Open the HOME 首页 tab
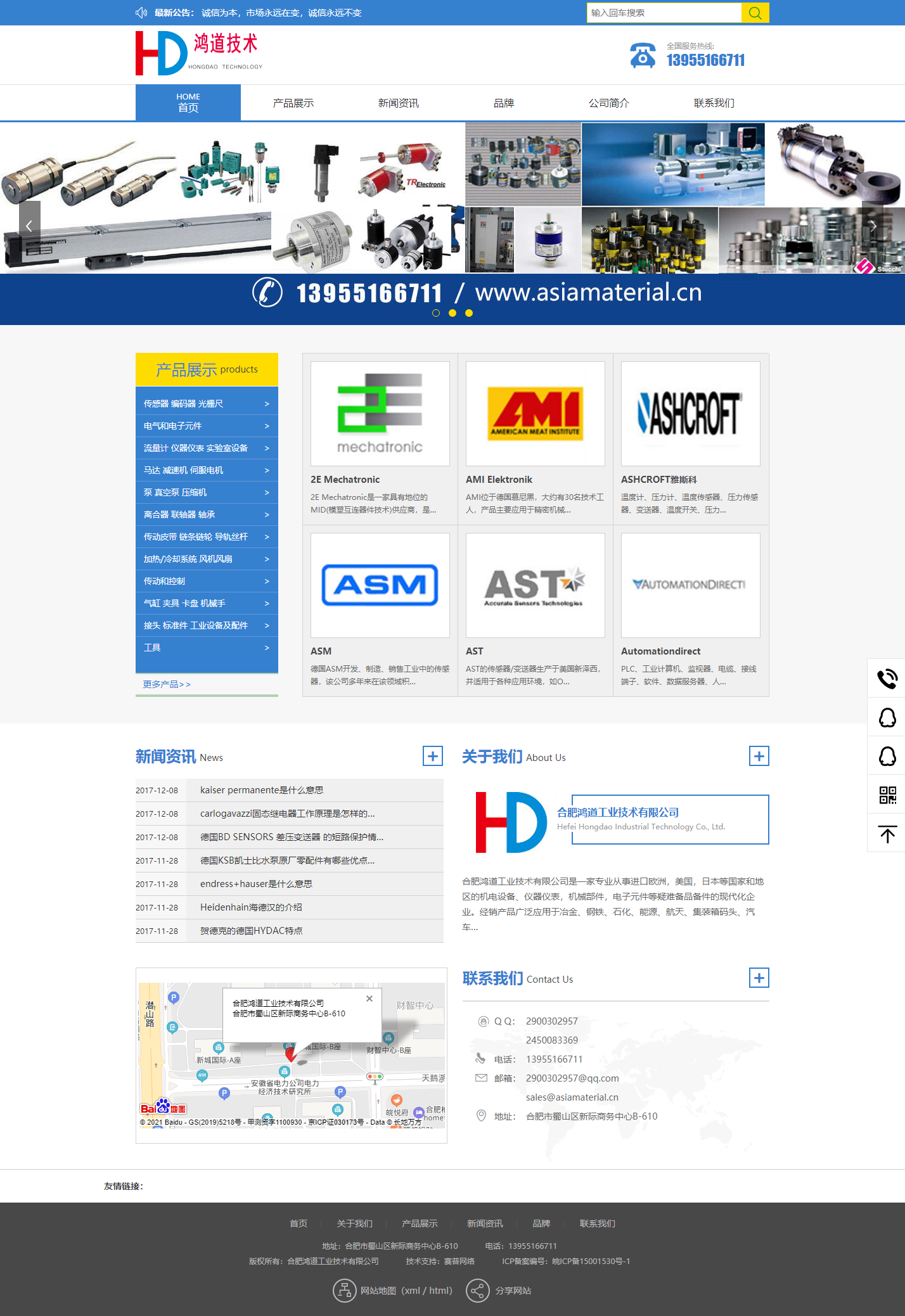 [x=188, y=103]
